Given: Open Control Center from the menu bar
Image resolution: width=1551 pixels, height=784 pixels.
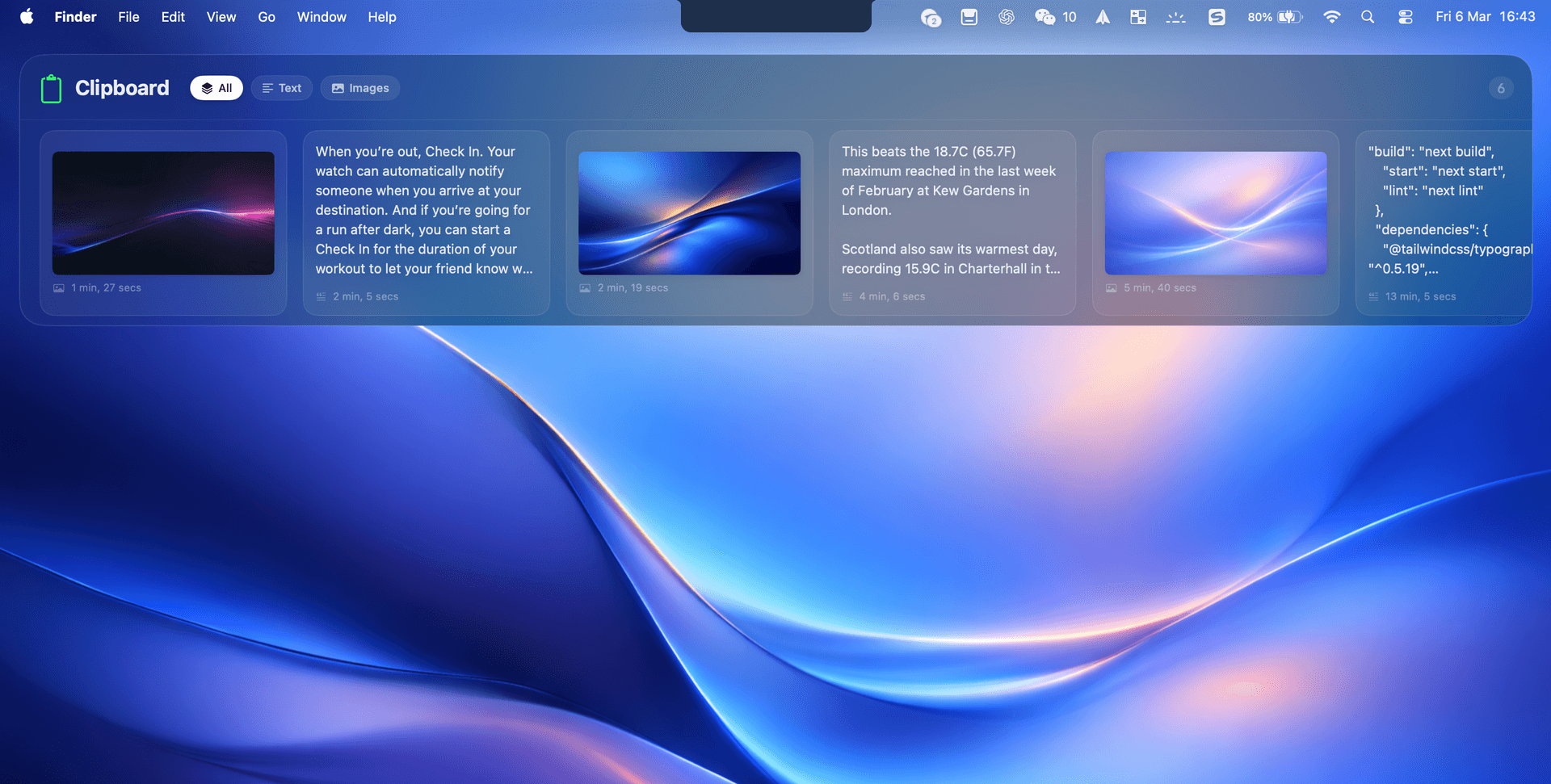Looking at the screenshot, I should coord(1405,16).
